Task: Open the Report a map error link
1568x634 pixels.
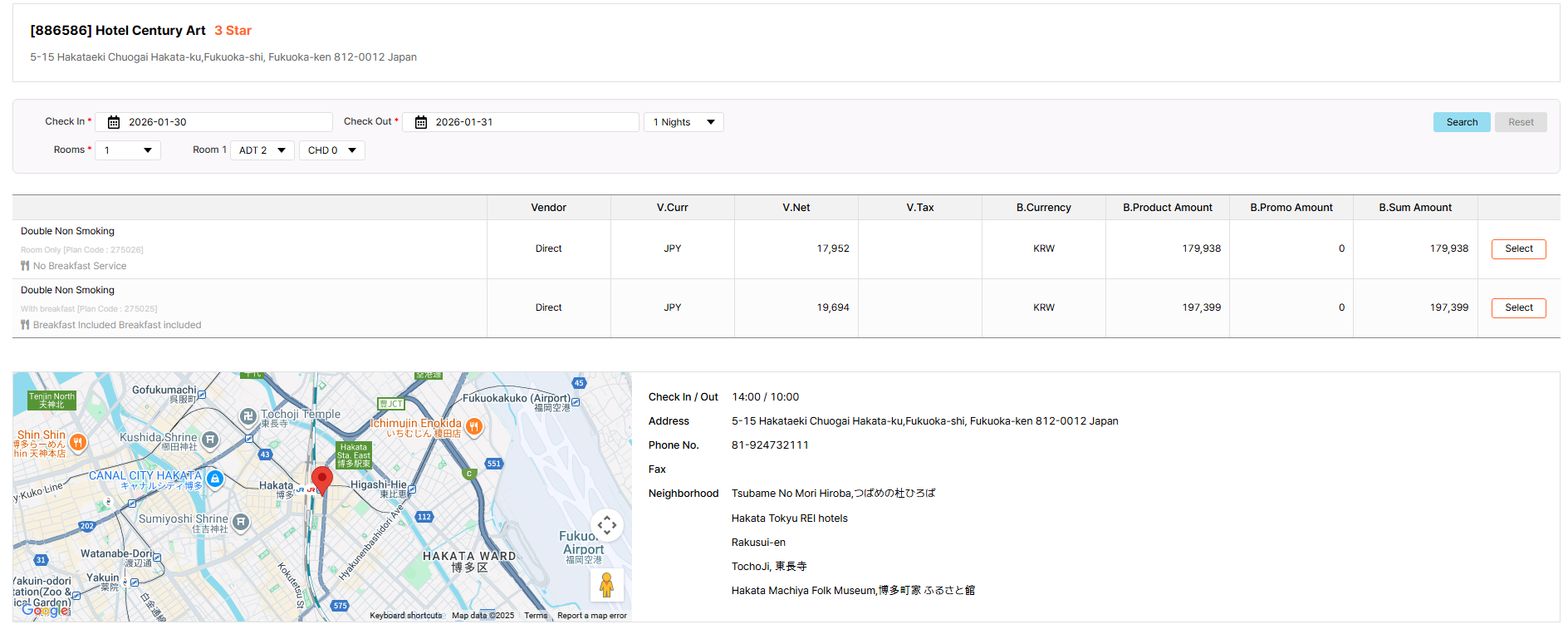Action: (x=591, y=616)
